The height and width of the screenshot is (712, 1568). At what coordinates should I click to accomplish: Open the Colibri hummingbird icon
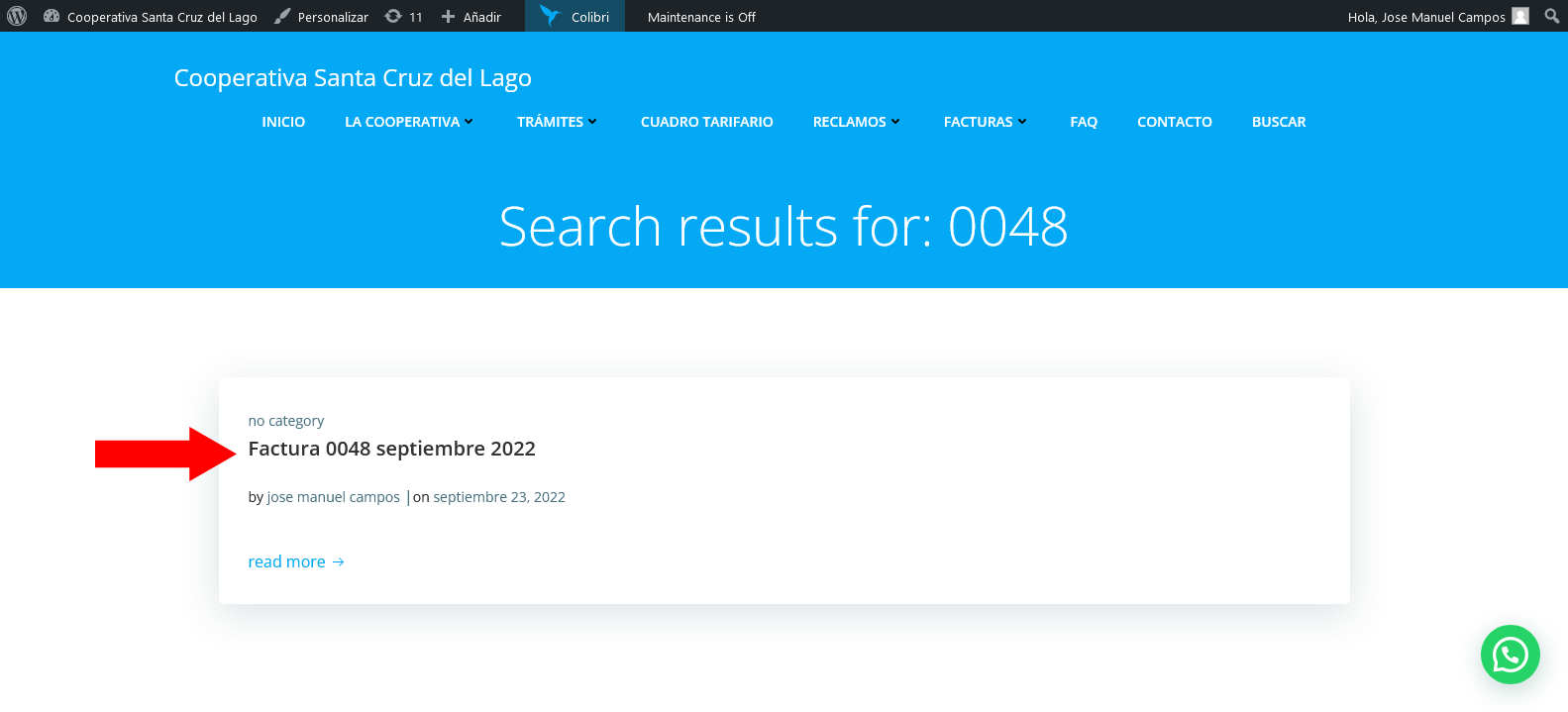[x=550, y=16]
